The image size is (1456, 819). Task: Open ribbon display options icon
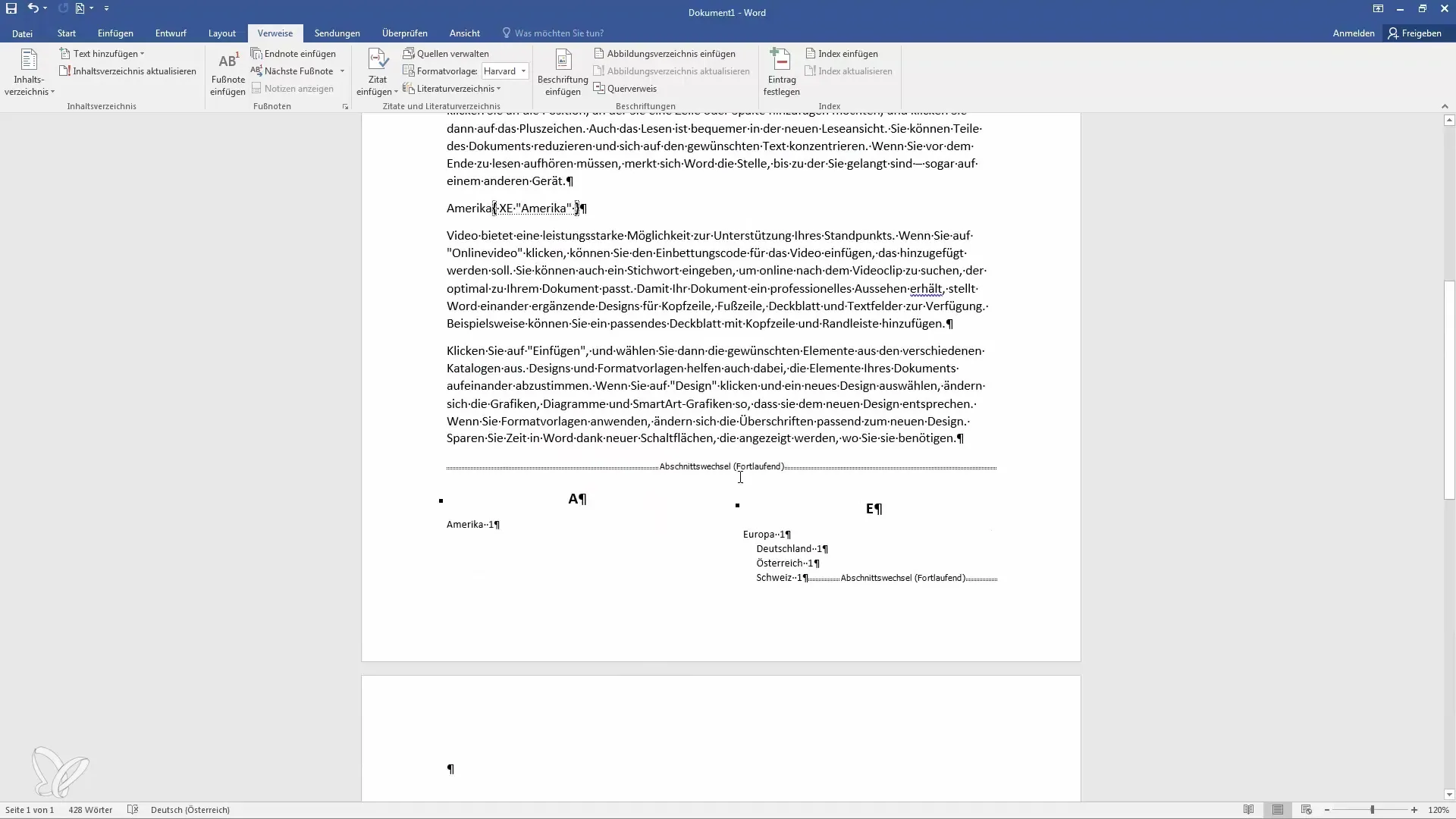click(x=1378, y=8)
